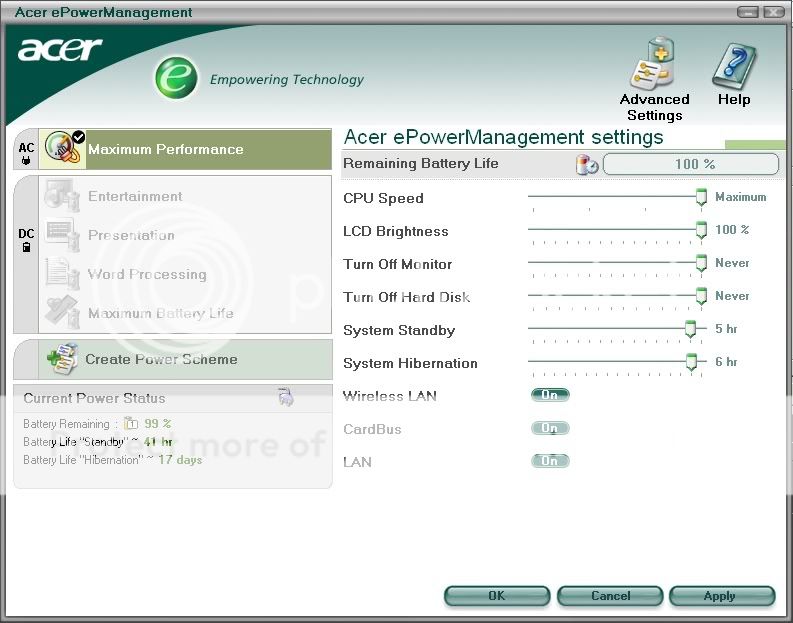Screen dimensions: 793x623
Task: Click the Turn Off Monitor slider handle
Action: coord(701,263)
